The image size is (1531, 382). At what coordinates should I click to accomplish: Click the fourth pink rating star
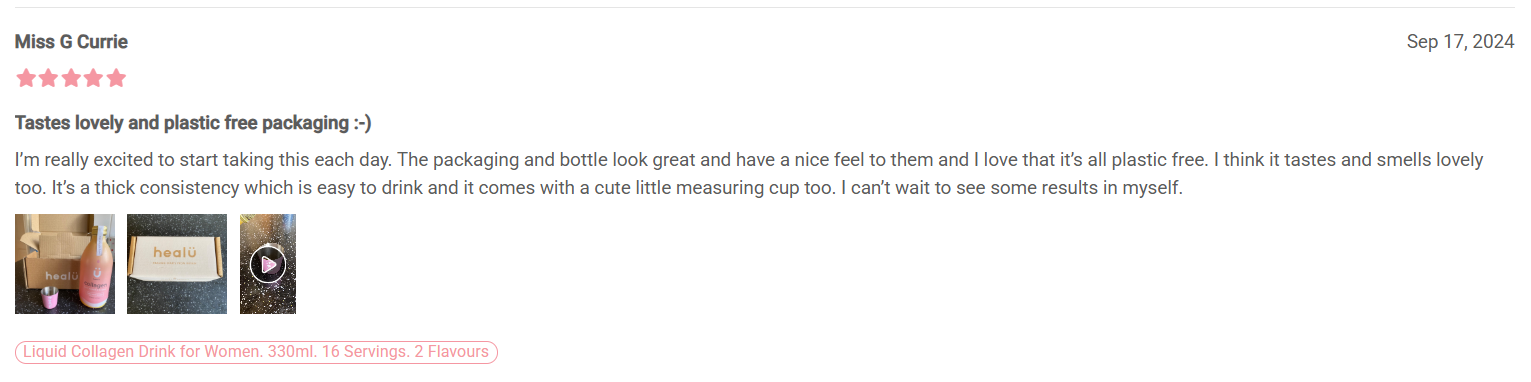[94, 78]
